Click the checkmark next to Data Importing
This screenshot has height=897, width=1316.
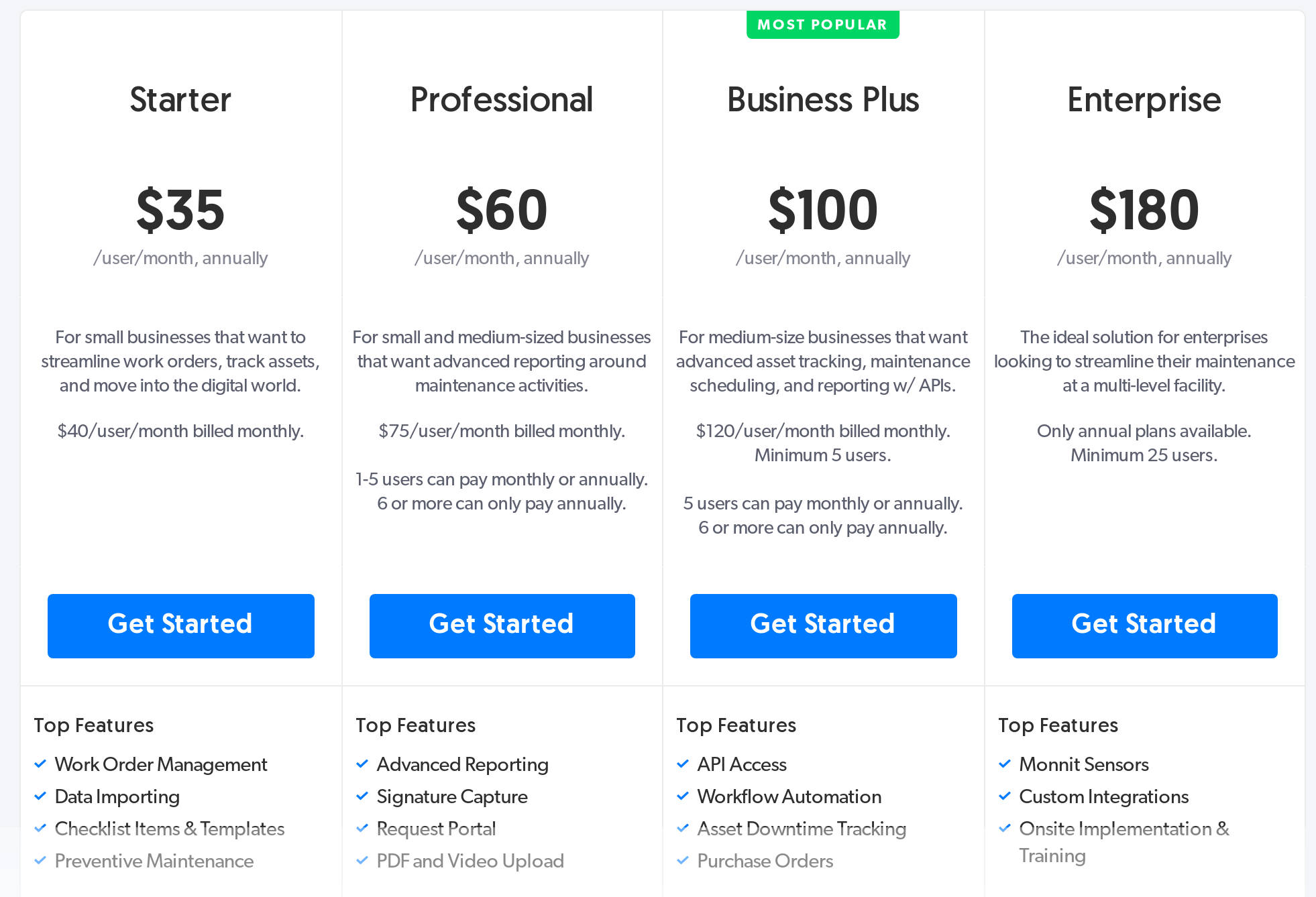pos(40,795)
